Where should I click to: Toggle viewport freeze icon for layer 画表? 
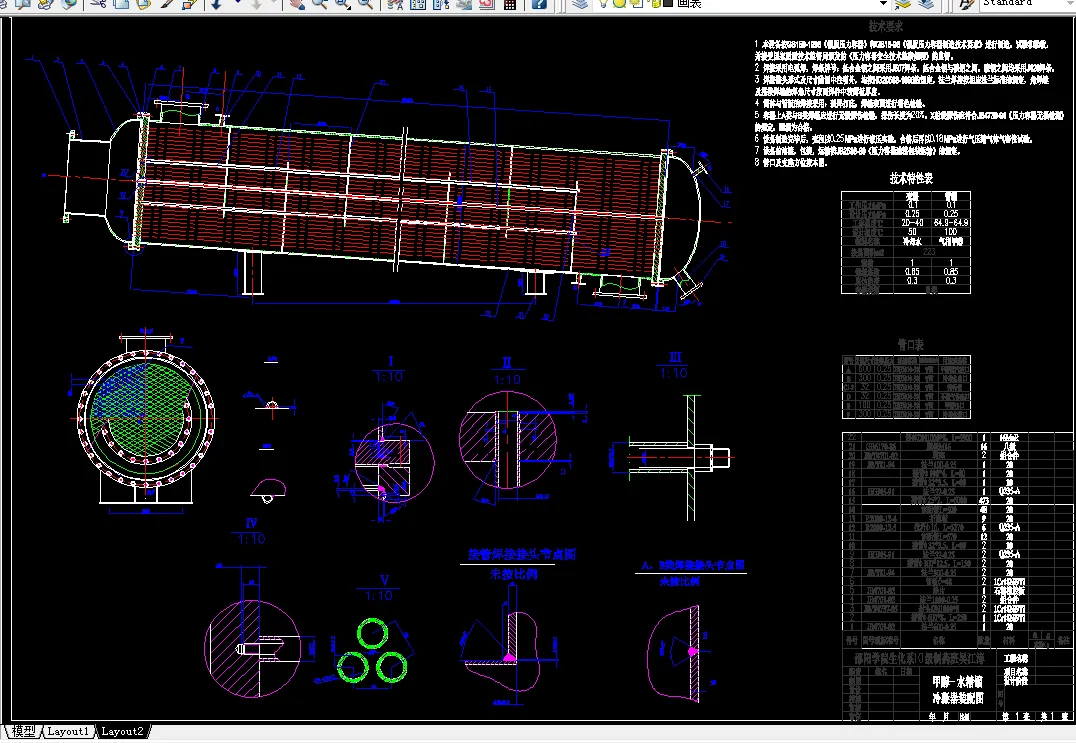[637, 3]
